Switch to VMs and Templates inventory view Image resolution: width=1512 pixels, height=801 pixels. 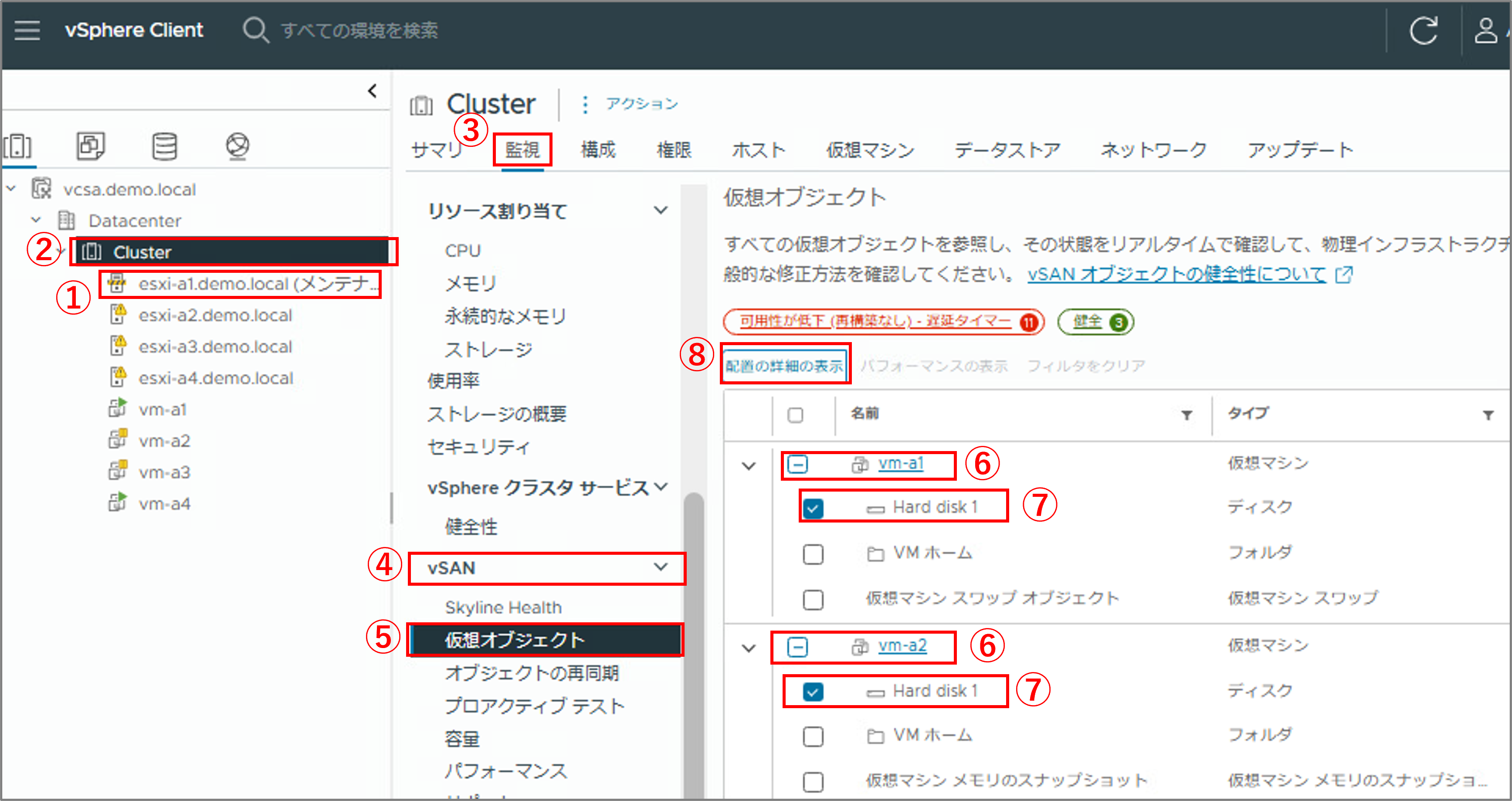tap(90, 146)
